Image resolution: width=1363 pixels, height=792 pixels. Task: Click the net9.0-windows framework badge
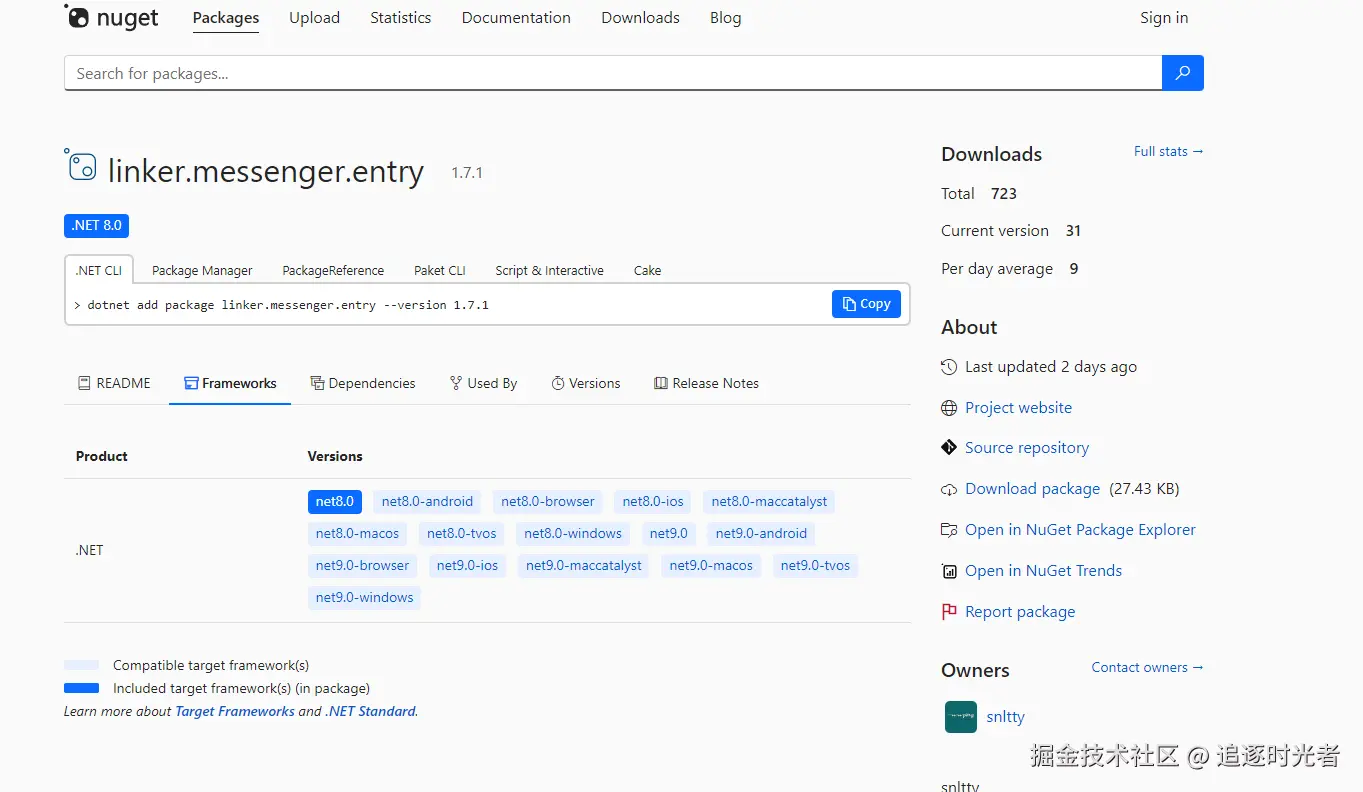(x=364, y=598)
